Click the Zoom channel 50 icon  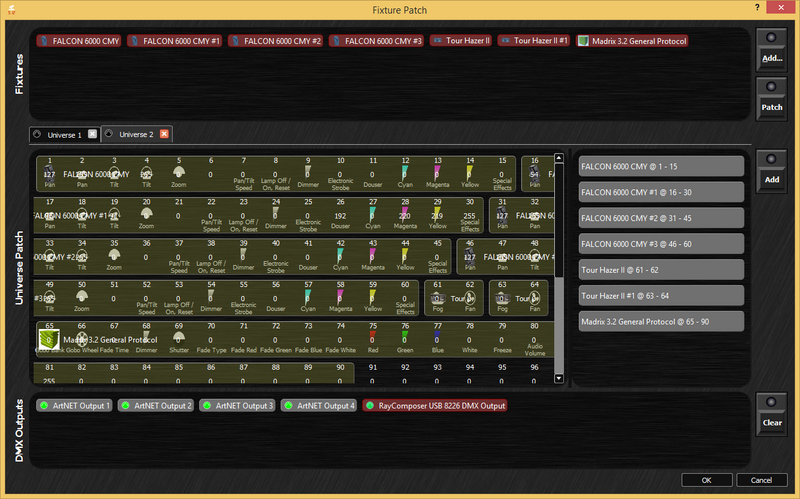coord(82,295)
